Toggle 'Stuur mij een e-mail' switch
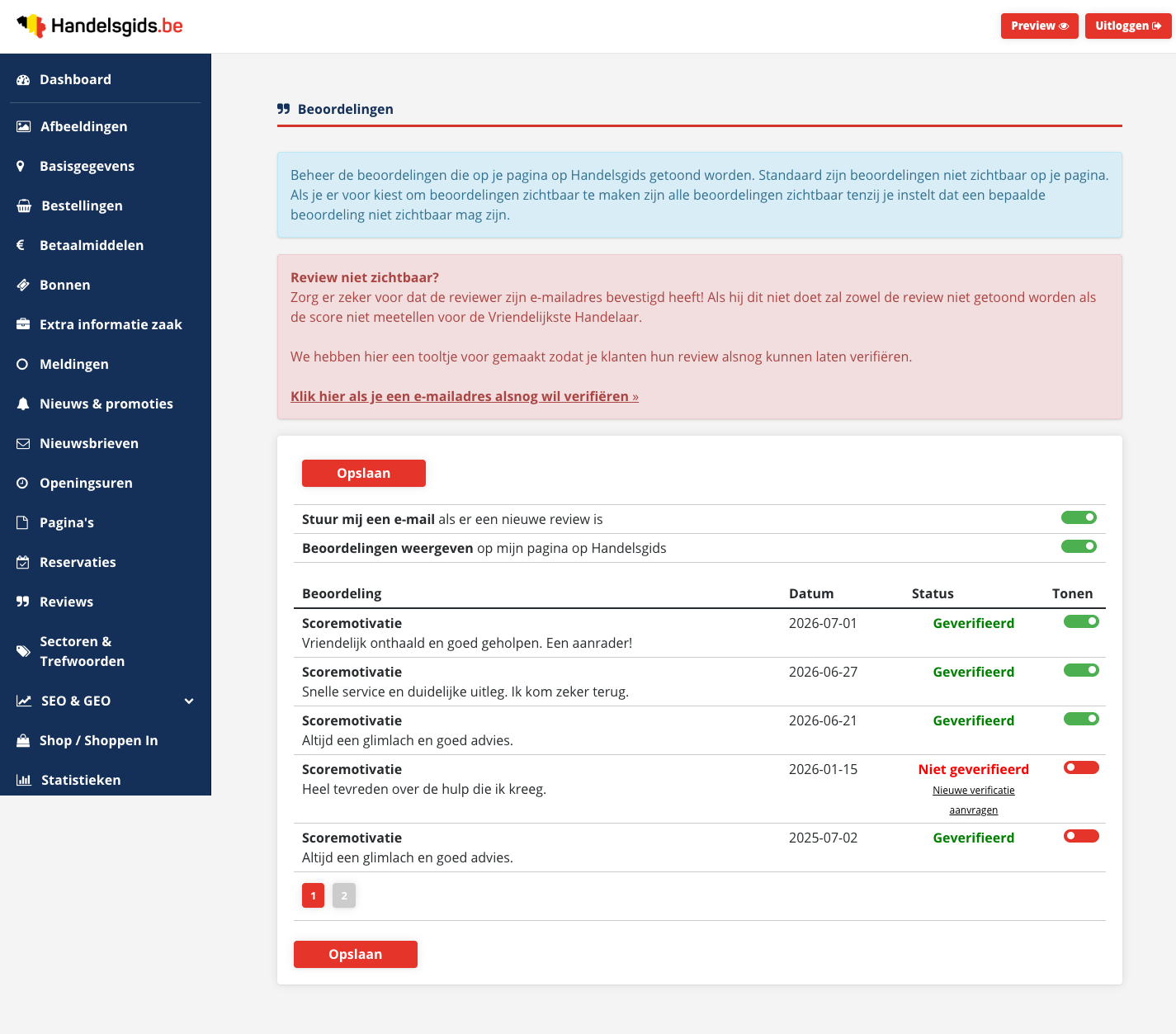The image size is (1176, 1034). [1079, 518]
